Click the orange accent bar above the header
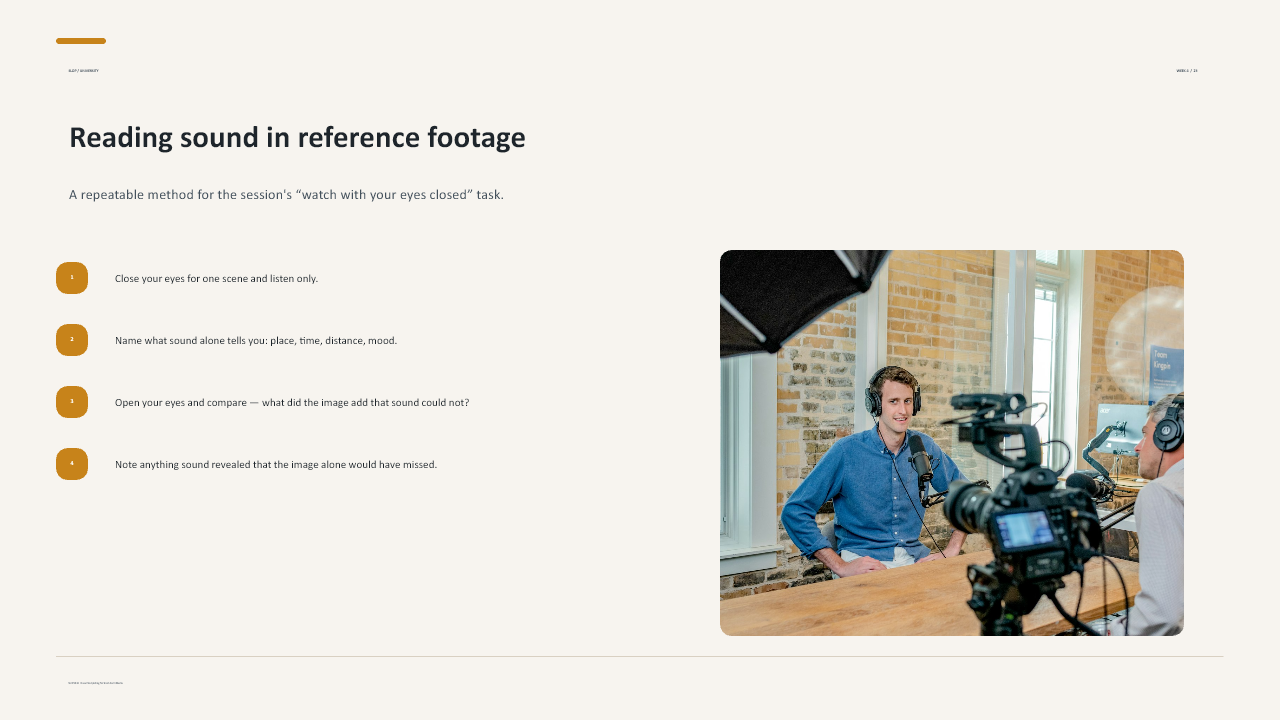 click(81, 41)
